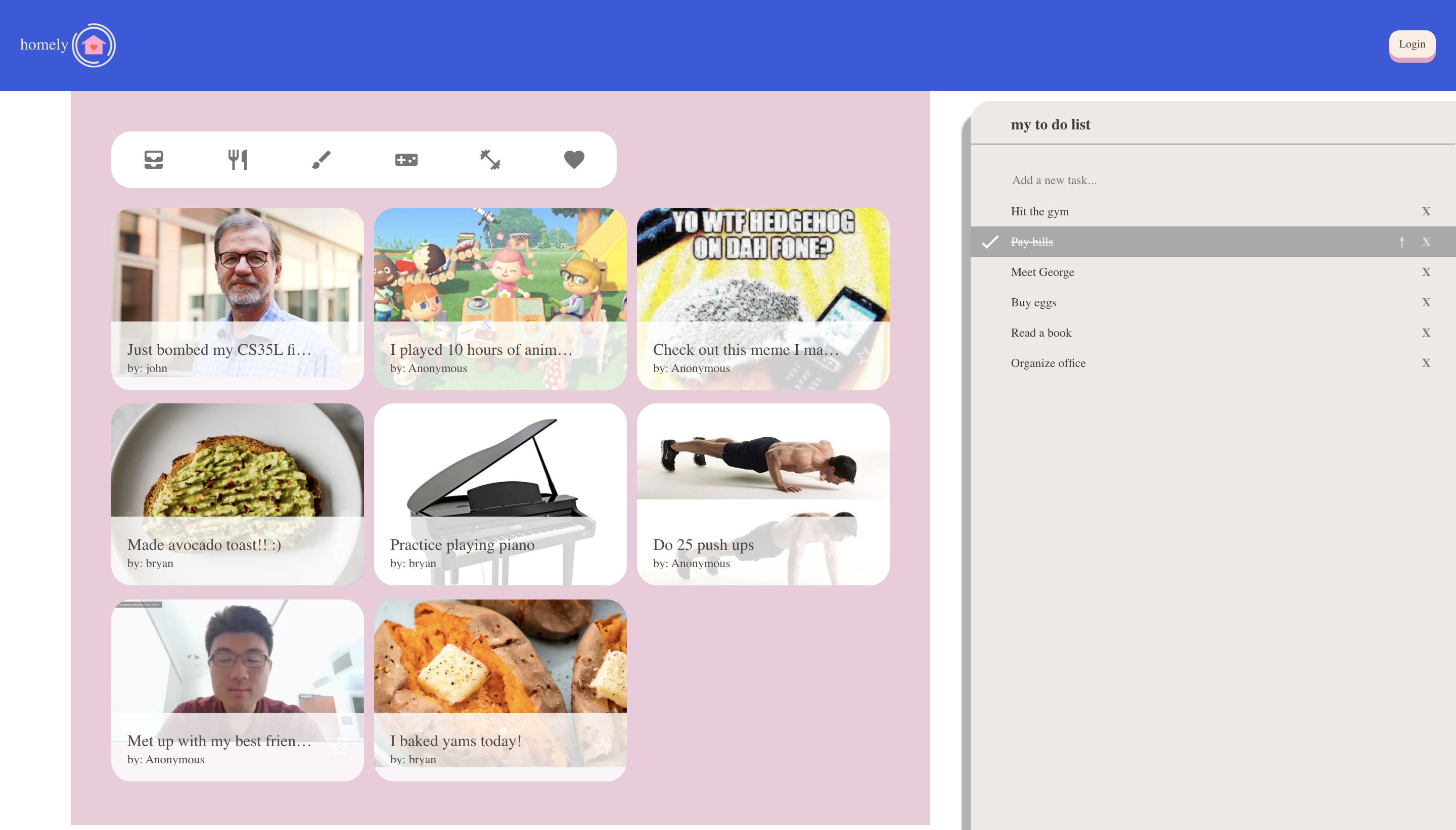The image size is (1456, 830).
Task: Open the homely home link text
Action: 44,45
